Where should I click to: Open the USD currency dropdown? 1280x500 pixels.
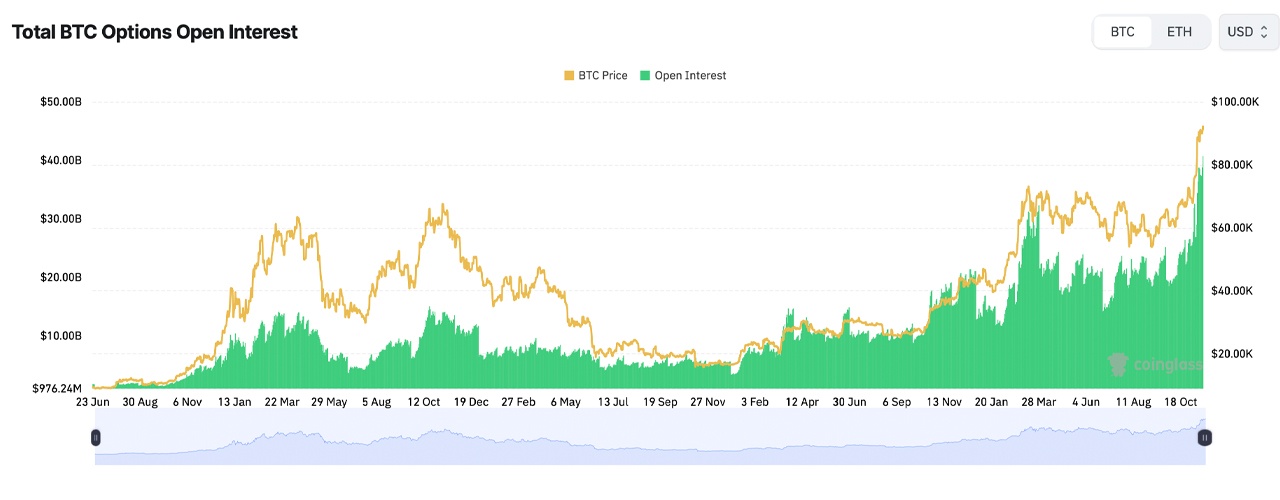pos(1246,32)
